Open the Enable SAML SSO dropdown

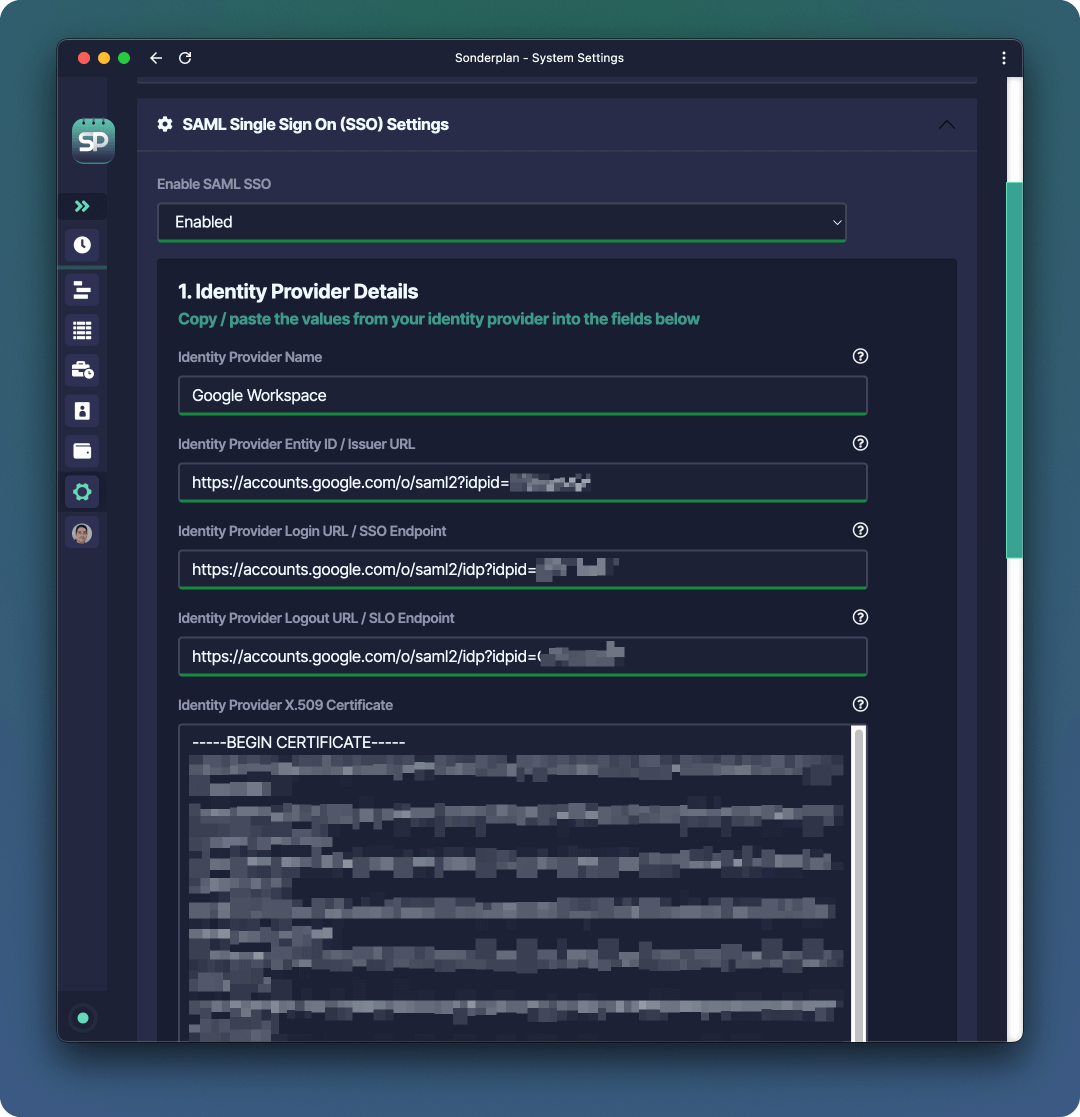[x=501, y=222]
